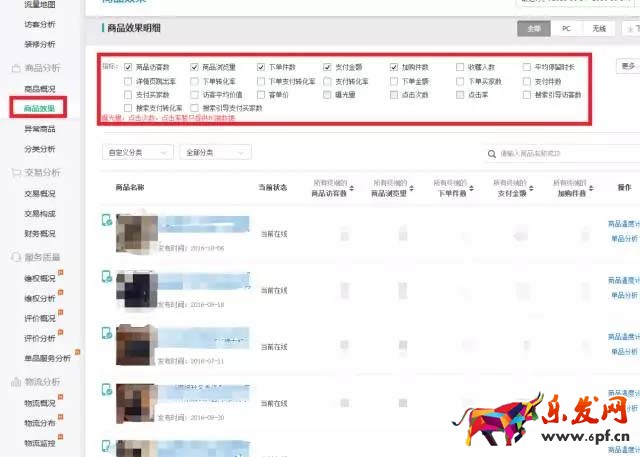Screen dimensions: 640x457
Task: Expand the 更多 options button
Action: pyautogui.click(x=627, y=66)
